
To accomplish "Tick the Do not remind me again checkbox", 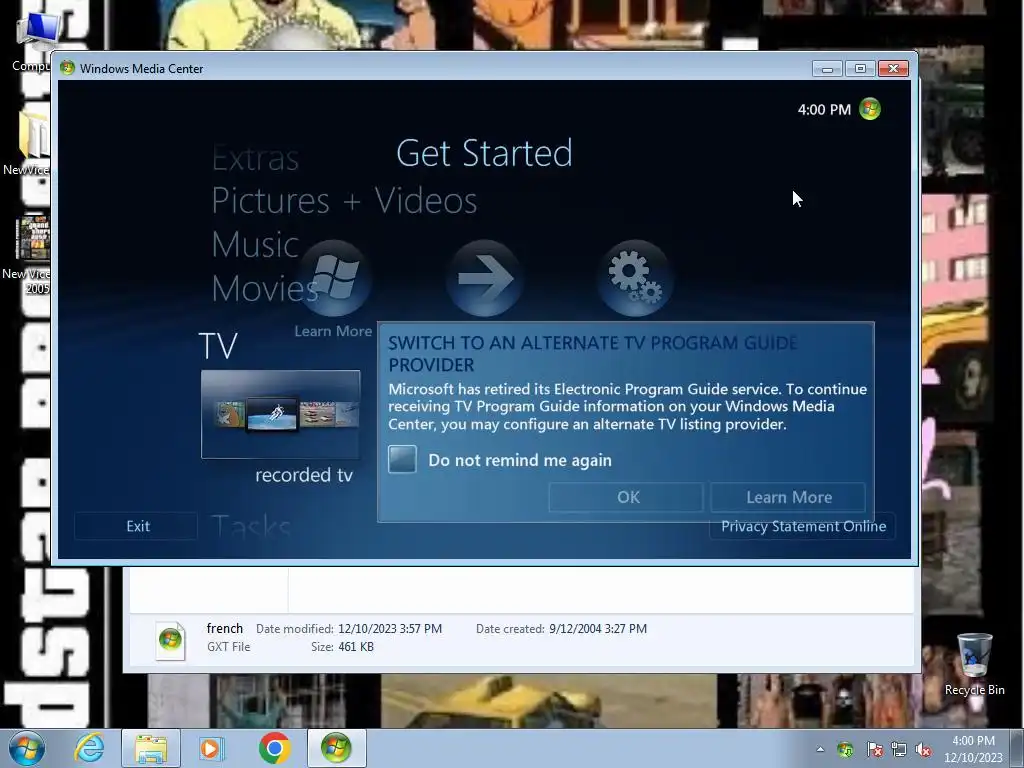I will [x=402, y=459].
